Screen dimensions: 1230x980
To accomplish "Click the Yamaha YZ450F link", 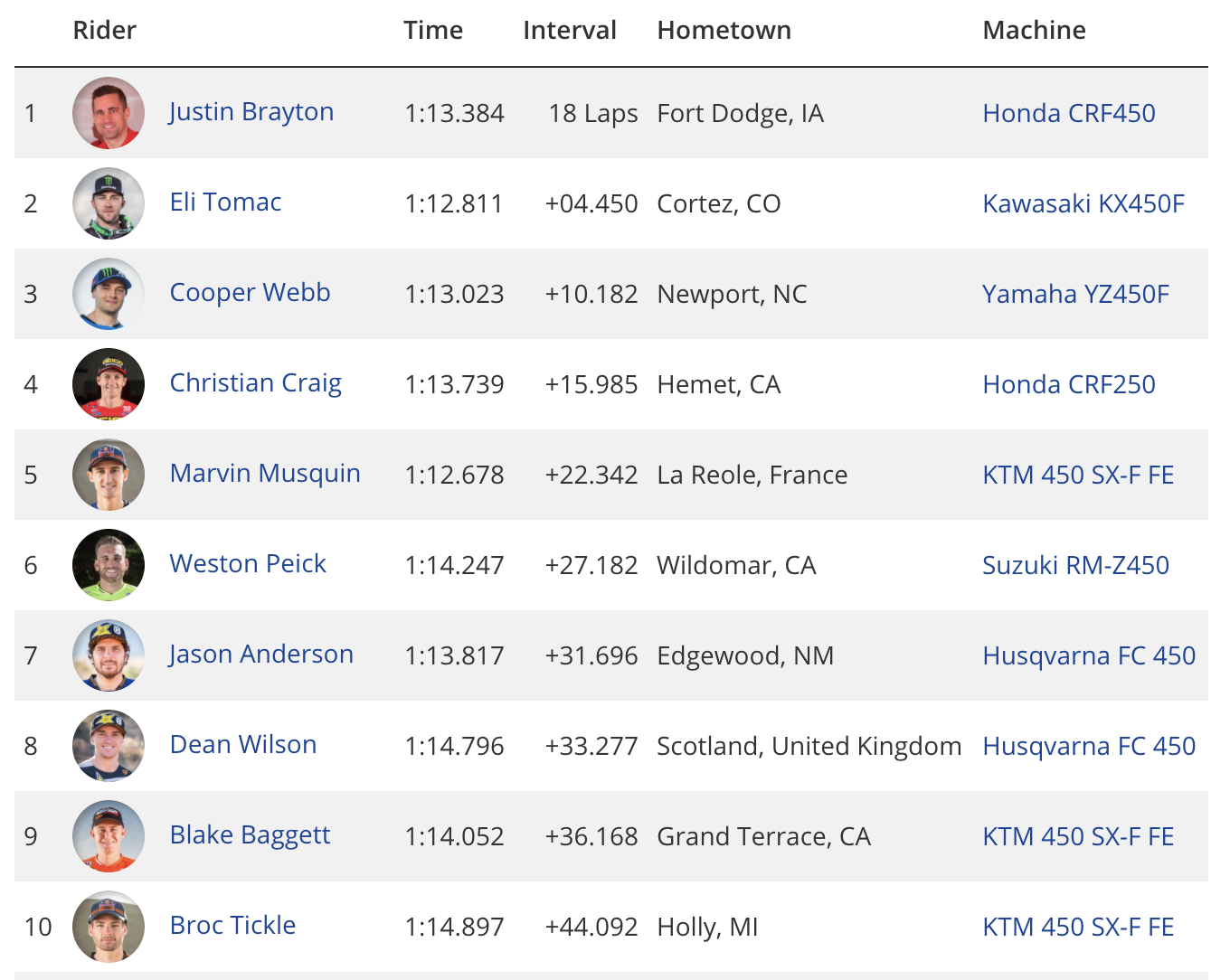I will [1076, 294].
